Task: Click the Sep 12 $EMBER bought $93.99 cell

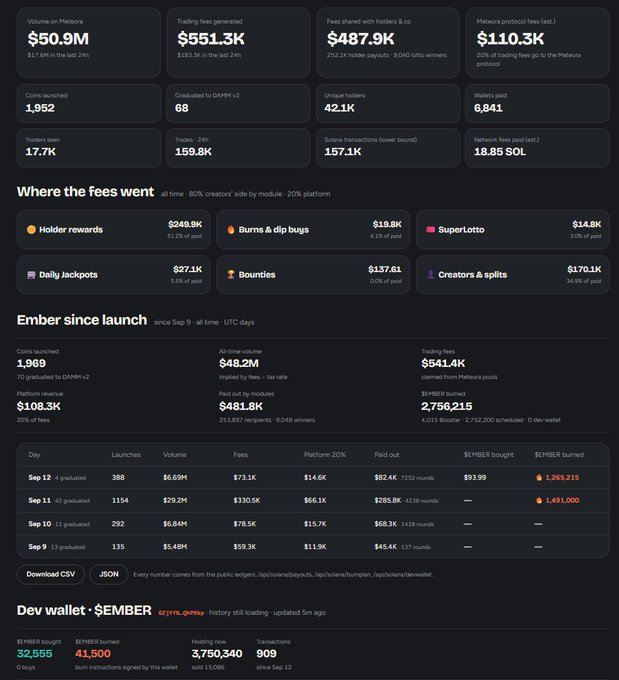Action: click(x=475, y=477)
